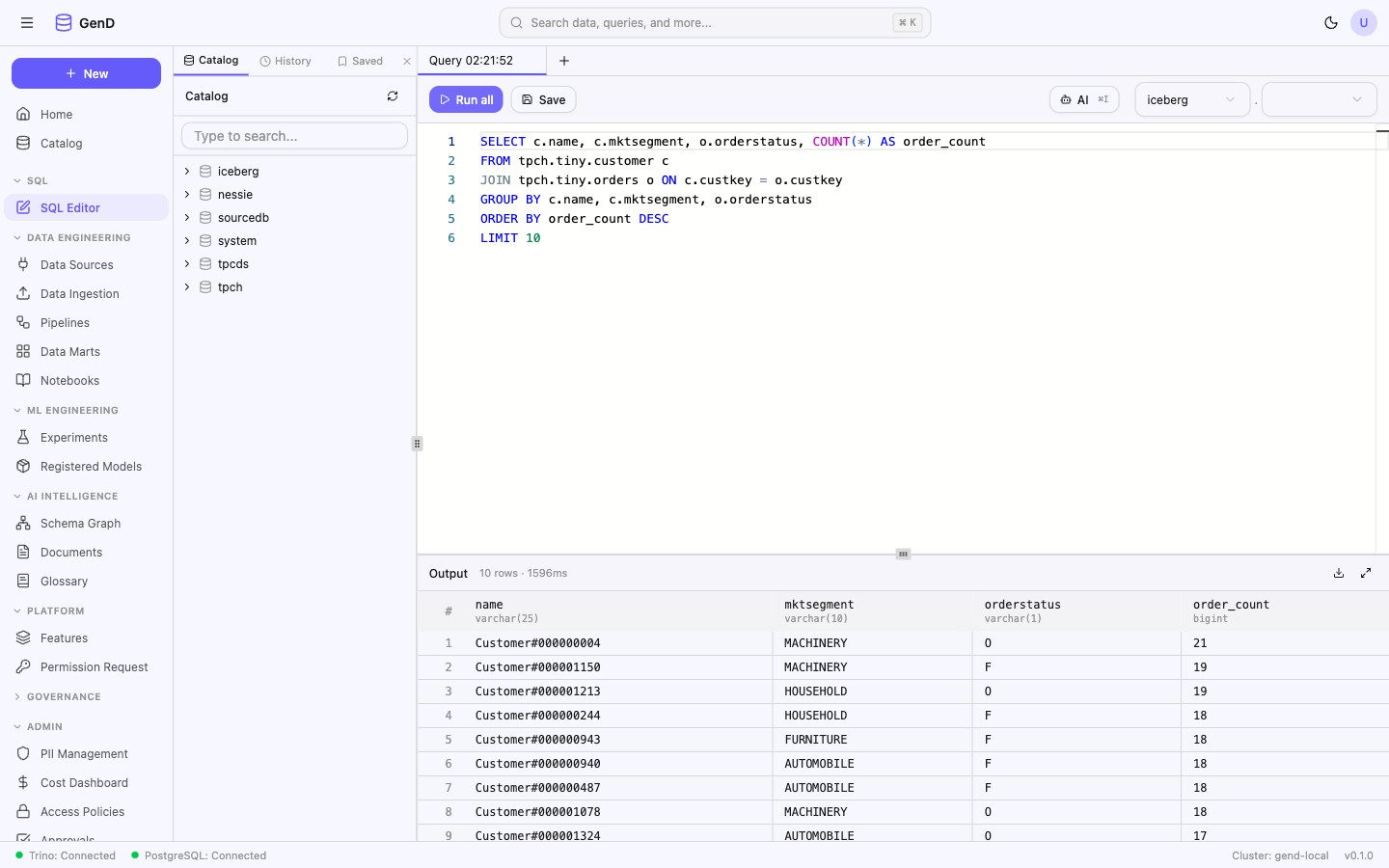Screen dimensions: 1389x868
Task: Click the Run all button
Action: coord(466,99)
